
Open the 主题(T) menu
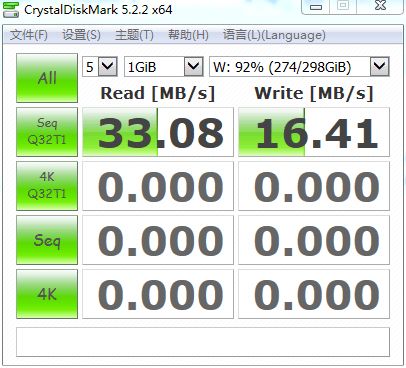tap(134, 35)
